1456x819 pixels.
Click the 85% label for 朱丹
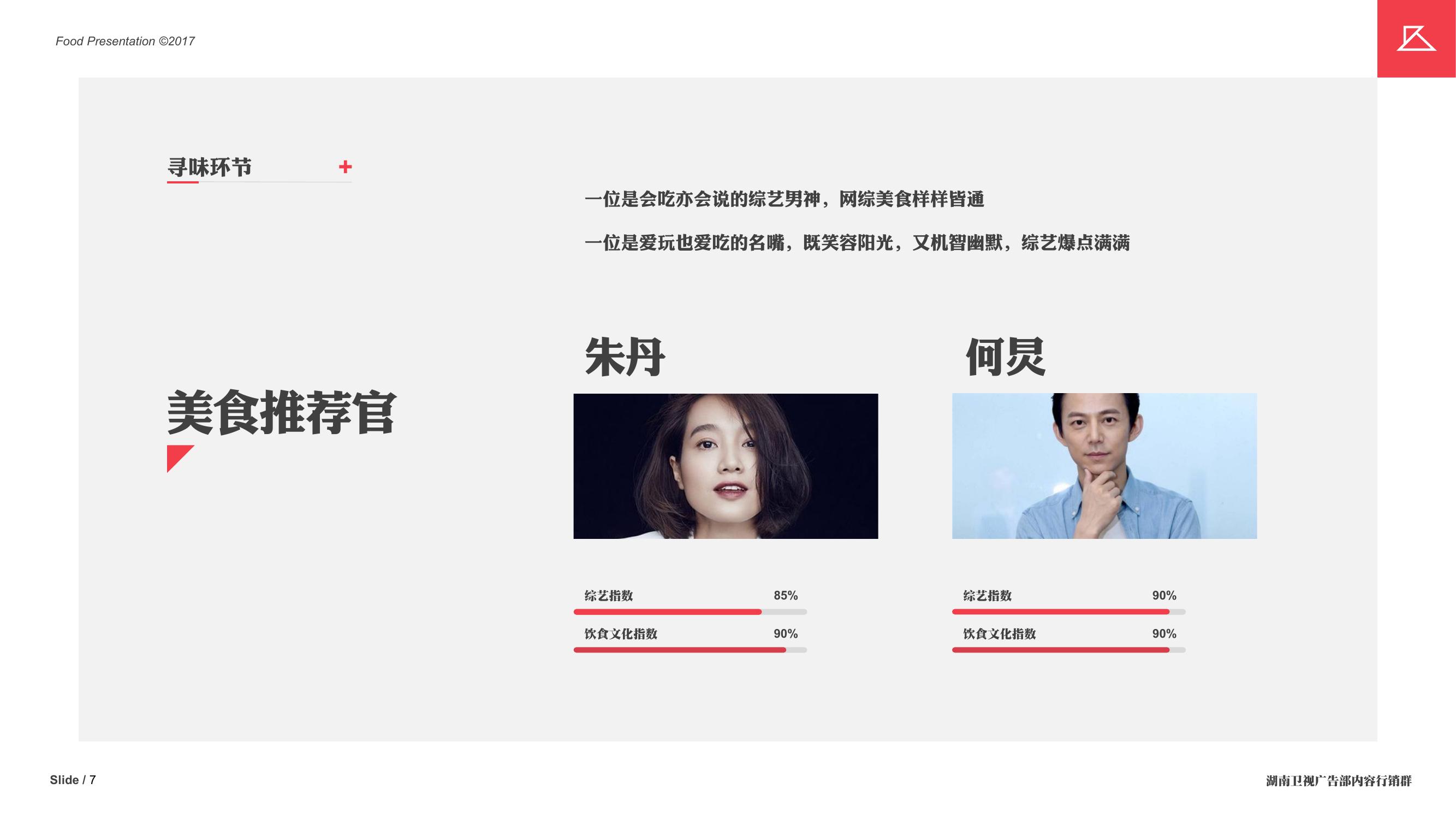tap(786, 595)
